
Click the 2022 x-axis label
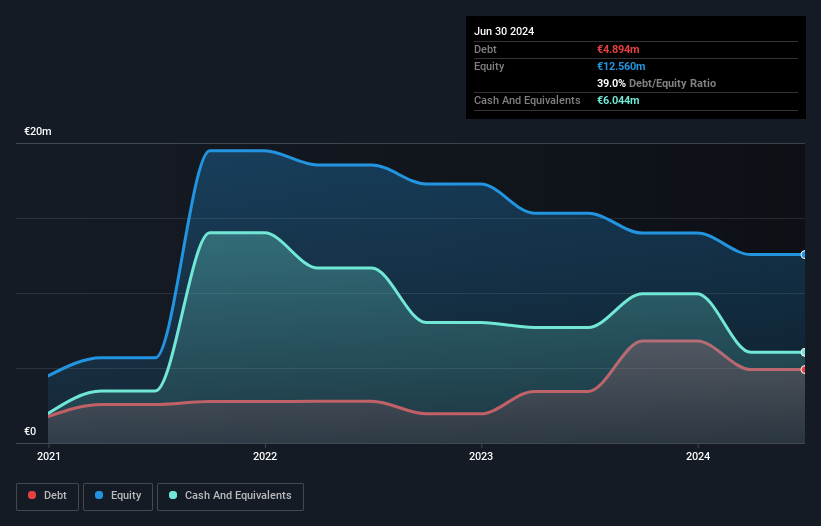click(265, 456)
